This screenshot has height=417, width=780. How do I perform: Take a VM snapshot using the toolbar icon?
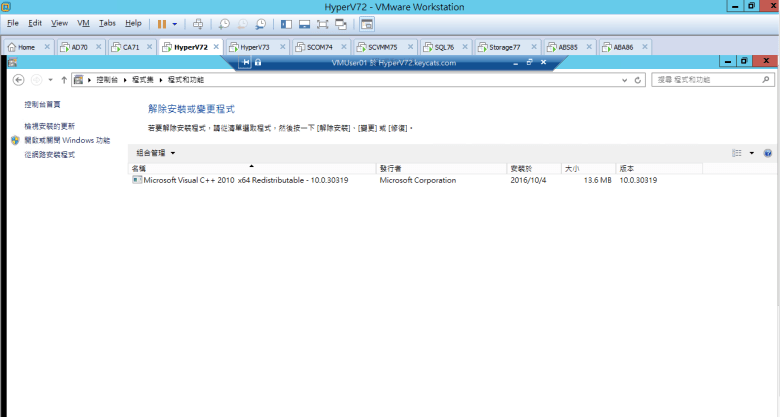[224, 23]
